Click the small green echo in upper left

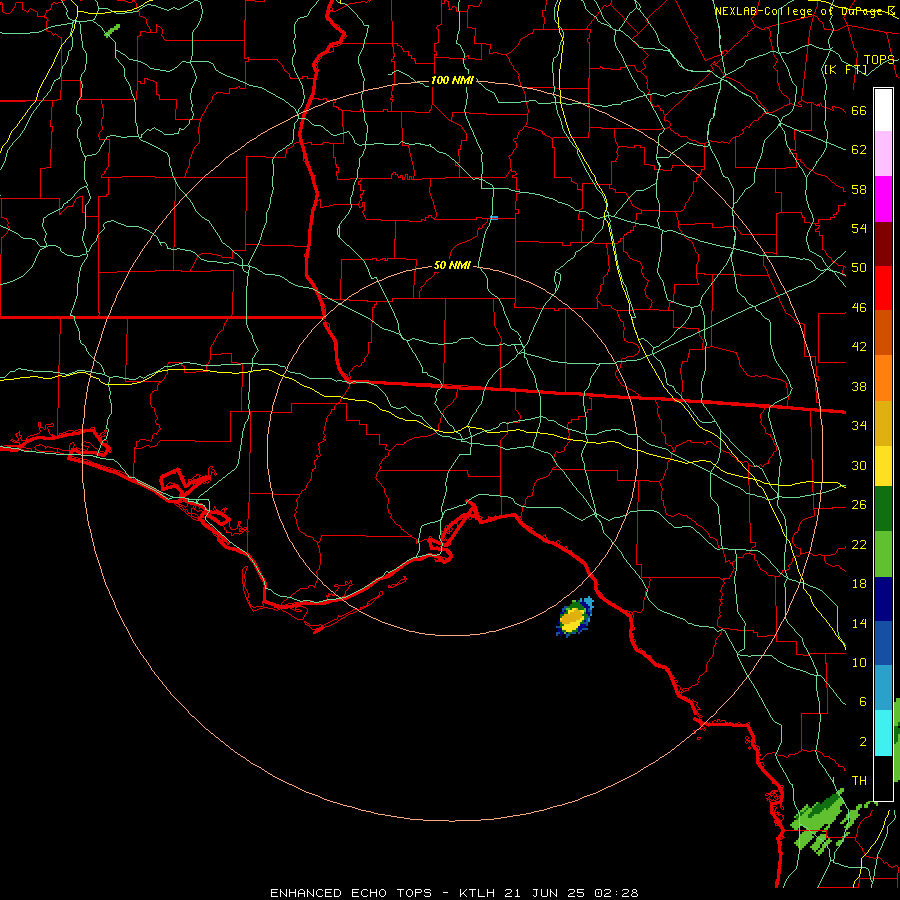point(112,30)
